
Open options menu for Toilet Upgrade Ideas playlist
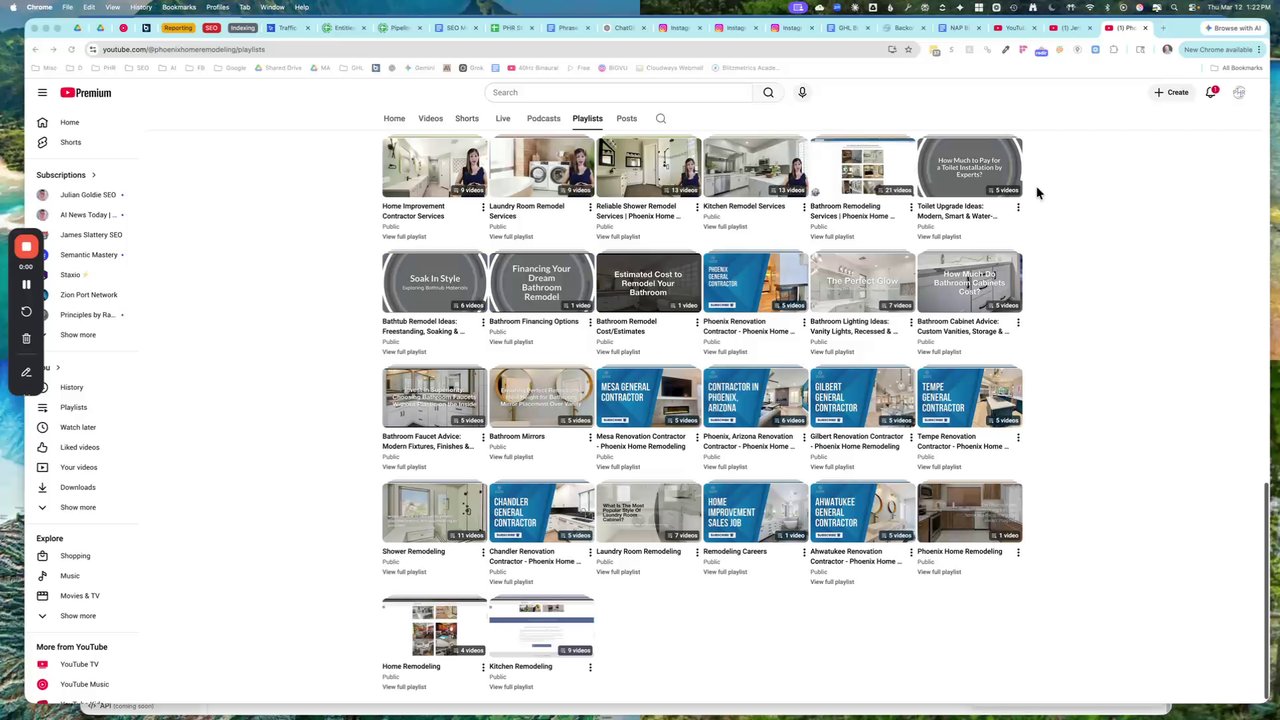(x=1018, y=207)
